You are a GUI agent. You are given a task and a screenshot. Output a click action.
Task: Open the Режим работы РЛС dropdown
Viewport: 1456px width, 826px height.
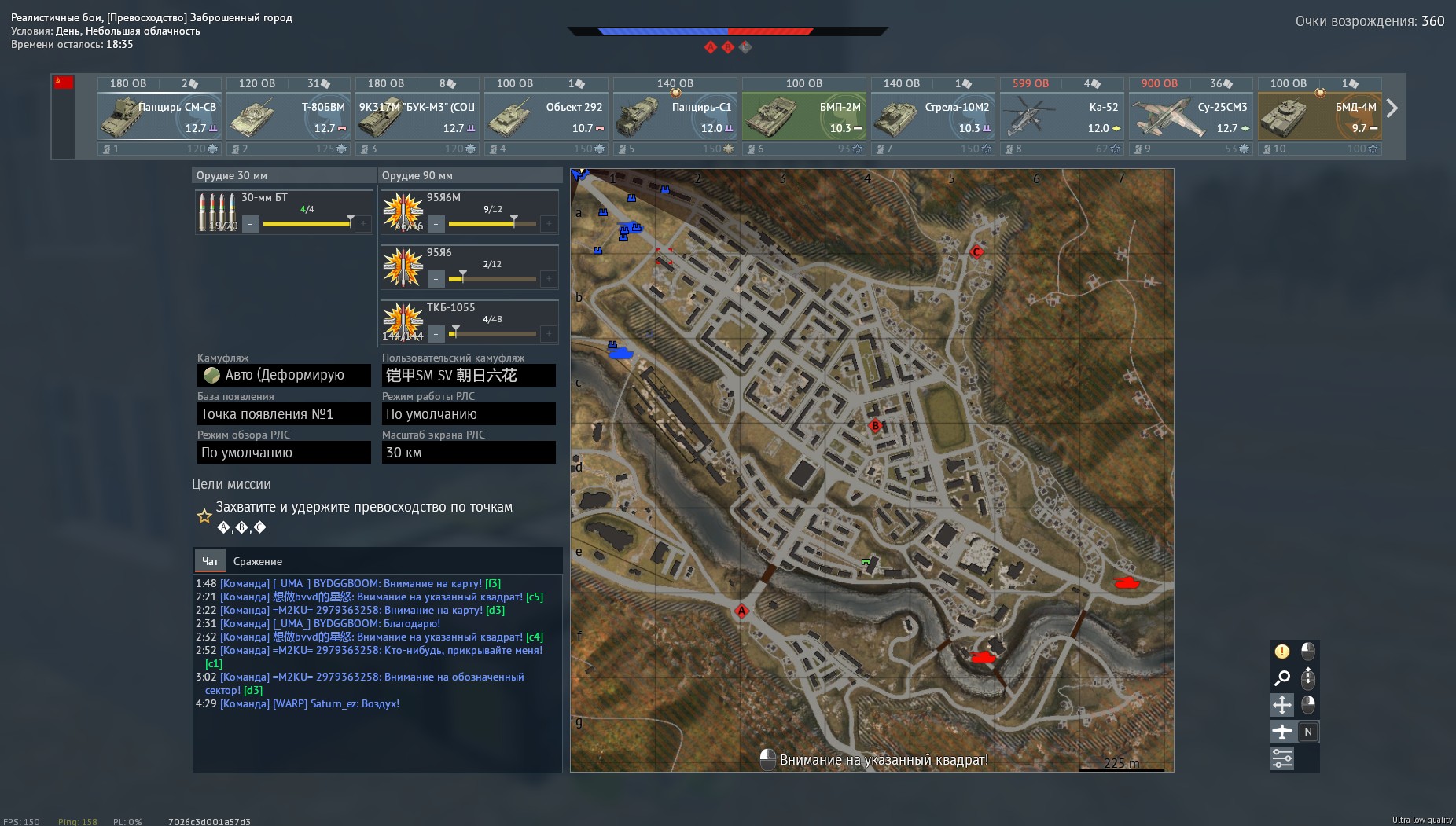point(469,413)
